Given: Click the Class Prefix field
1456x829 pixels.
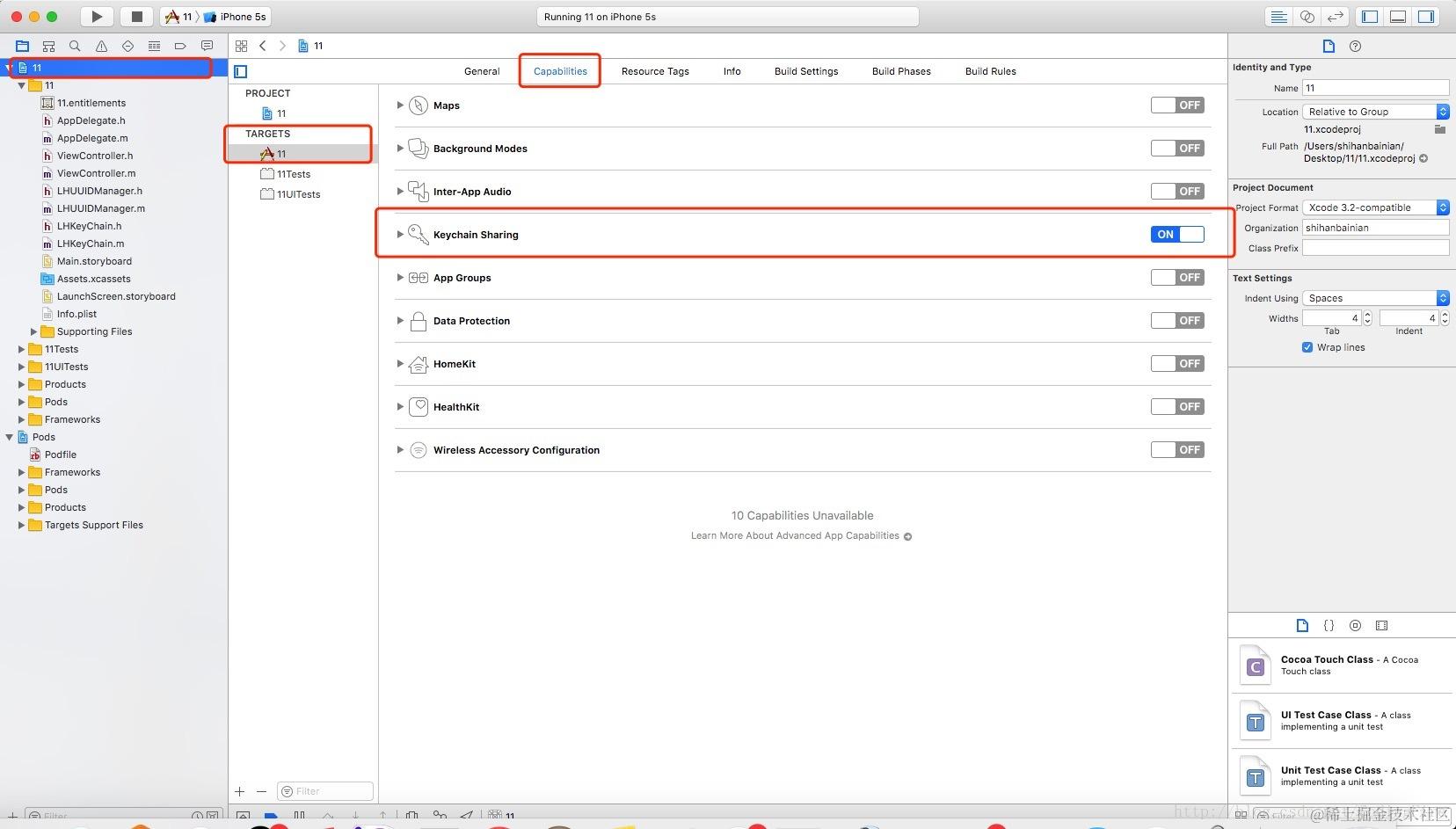Looking at the screenshot, I should [1376, 248].
